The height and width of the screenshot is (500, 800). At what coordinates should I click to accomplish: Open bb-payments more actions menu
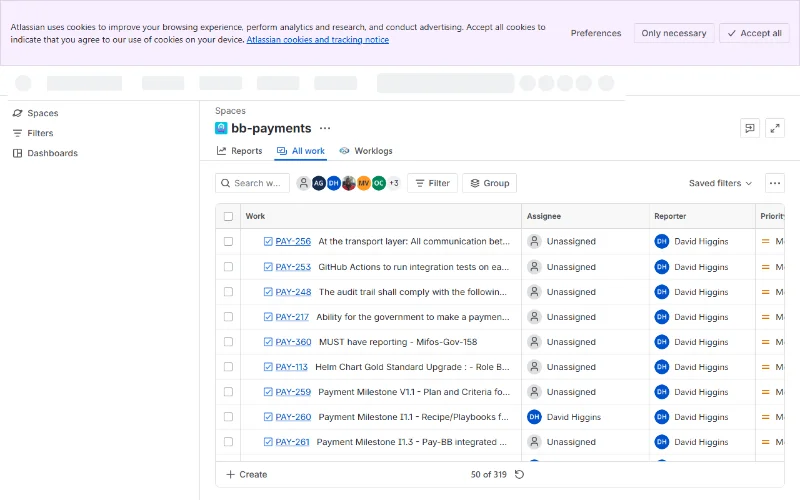tap(325, 128)
